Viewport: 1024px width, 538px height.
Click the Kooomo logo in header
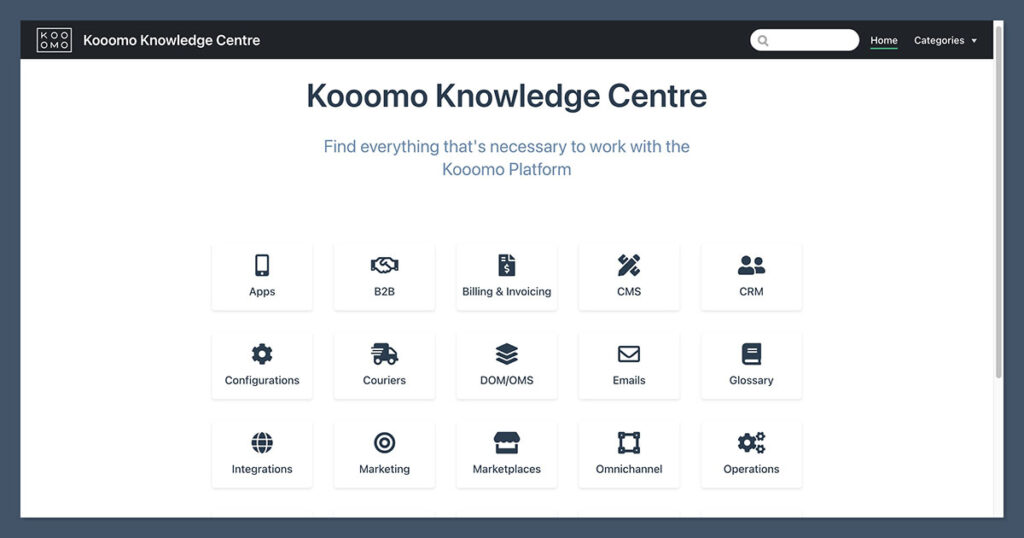pyautogui.click(x=54, y=40)
